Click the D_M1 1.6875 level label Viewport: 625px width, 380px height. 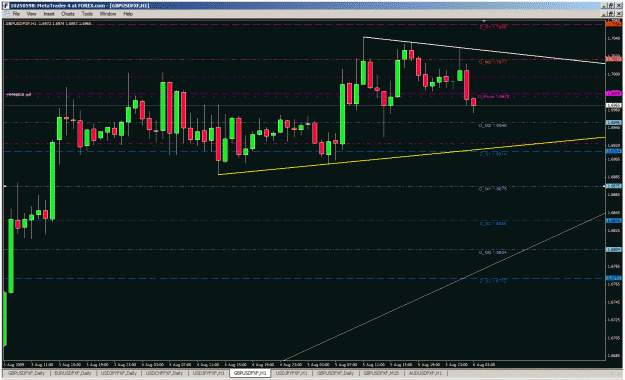[x=493, y=189]
